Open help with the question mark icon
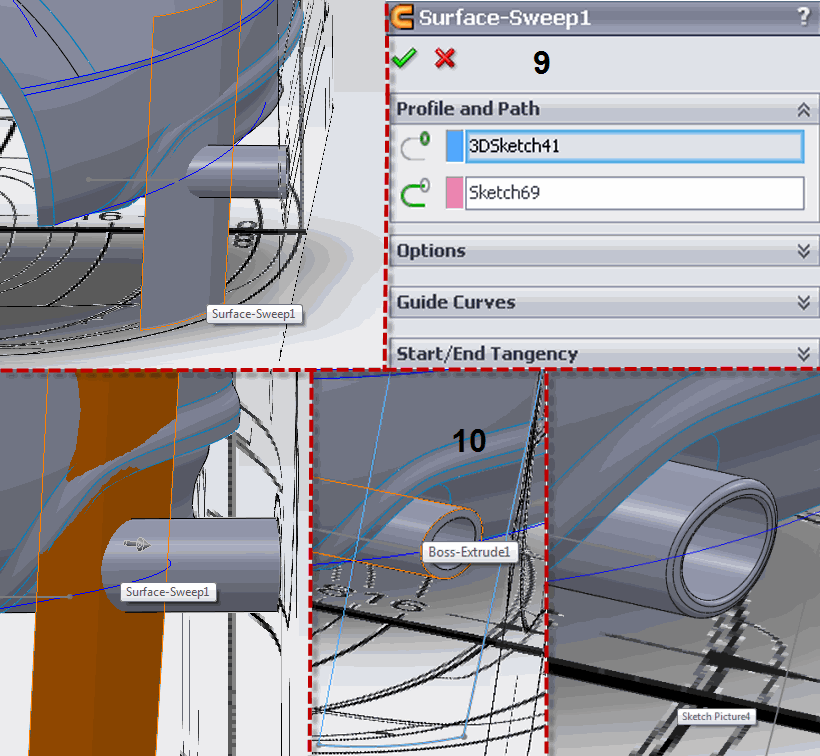 coord(803,17)
